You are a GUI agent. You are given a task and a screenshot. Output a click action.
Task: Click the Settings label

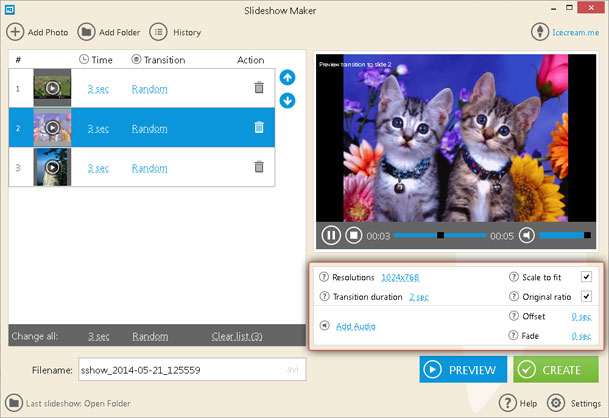(586, 404)
